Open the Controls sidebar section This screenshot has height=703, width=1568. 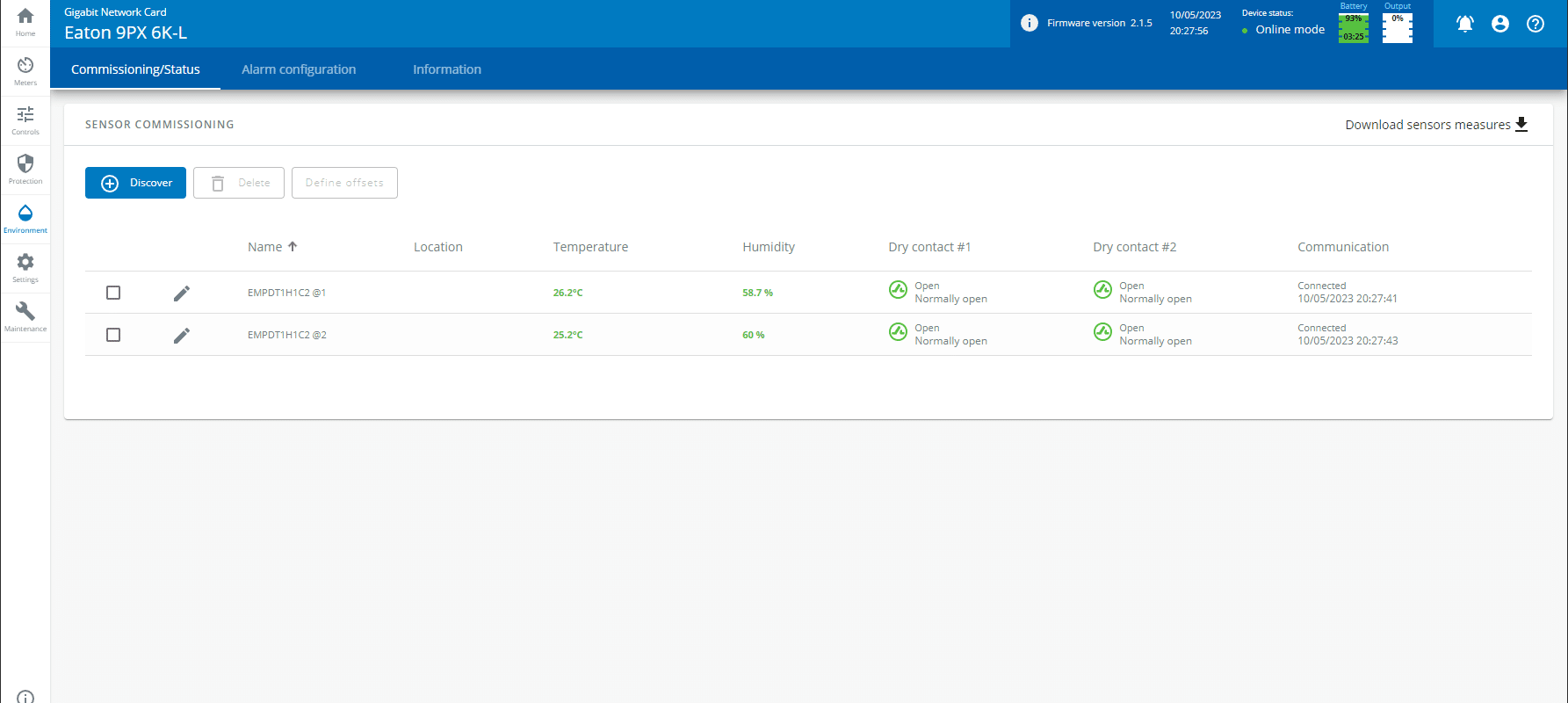click(x=25, y=121)
